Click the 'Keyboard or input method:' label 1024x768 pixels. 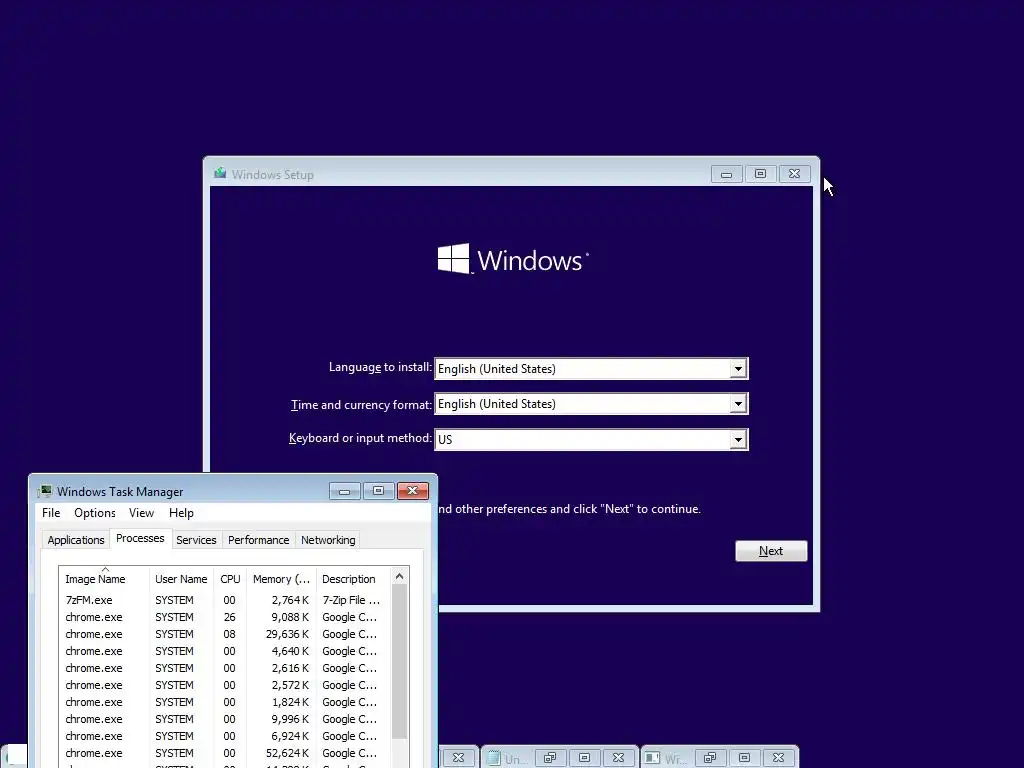pos(360,438)
